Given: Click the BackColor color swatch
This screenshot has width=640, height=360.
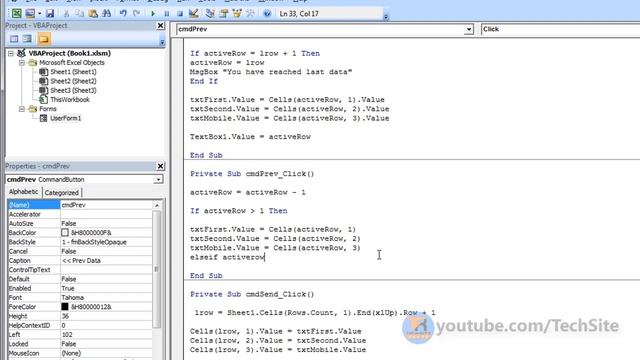Looking at the screenshot, I should coord(64,233).
